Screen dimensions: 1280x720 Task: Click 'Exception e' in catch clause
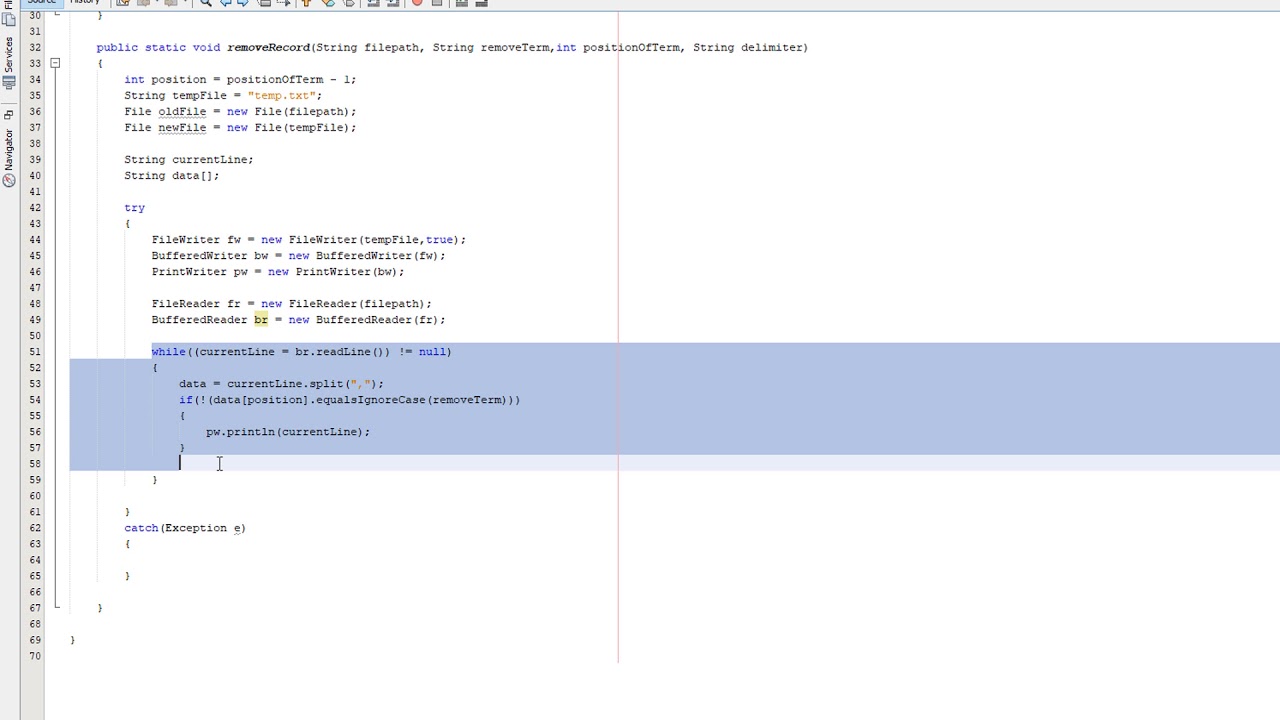(x=203, y=527)
